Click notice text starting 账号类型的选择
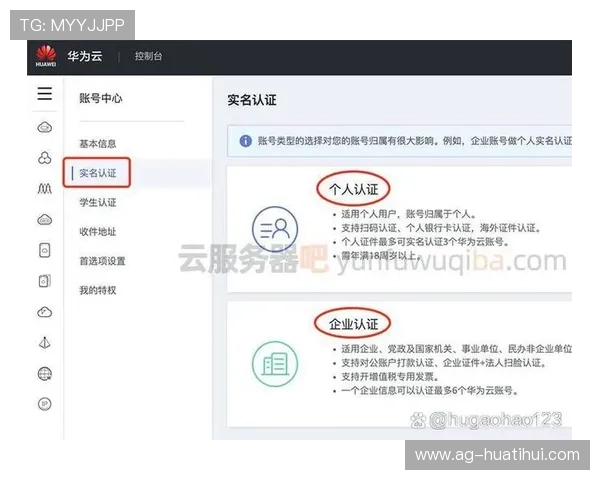Image resolution: width=600 pixels, height=480 pixels. [415, 141]
